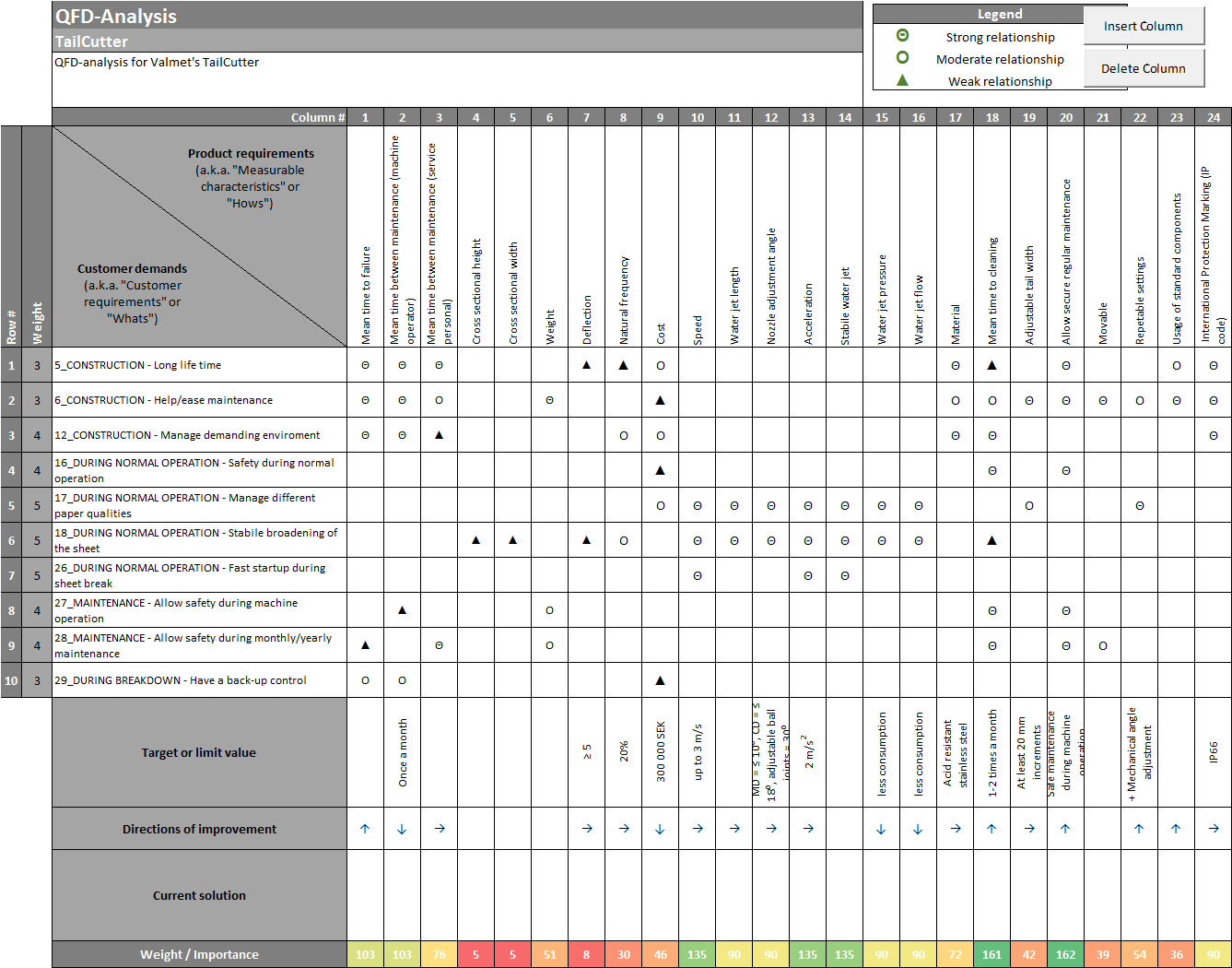Select the red importance cell showing 8

586,954
